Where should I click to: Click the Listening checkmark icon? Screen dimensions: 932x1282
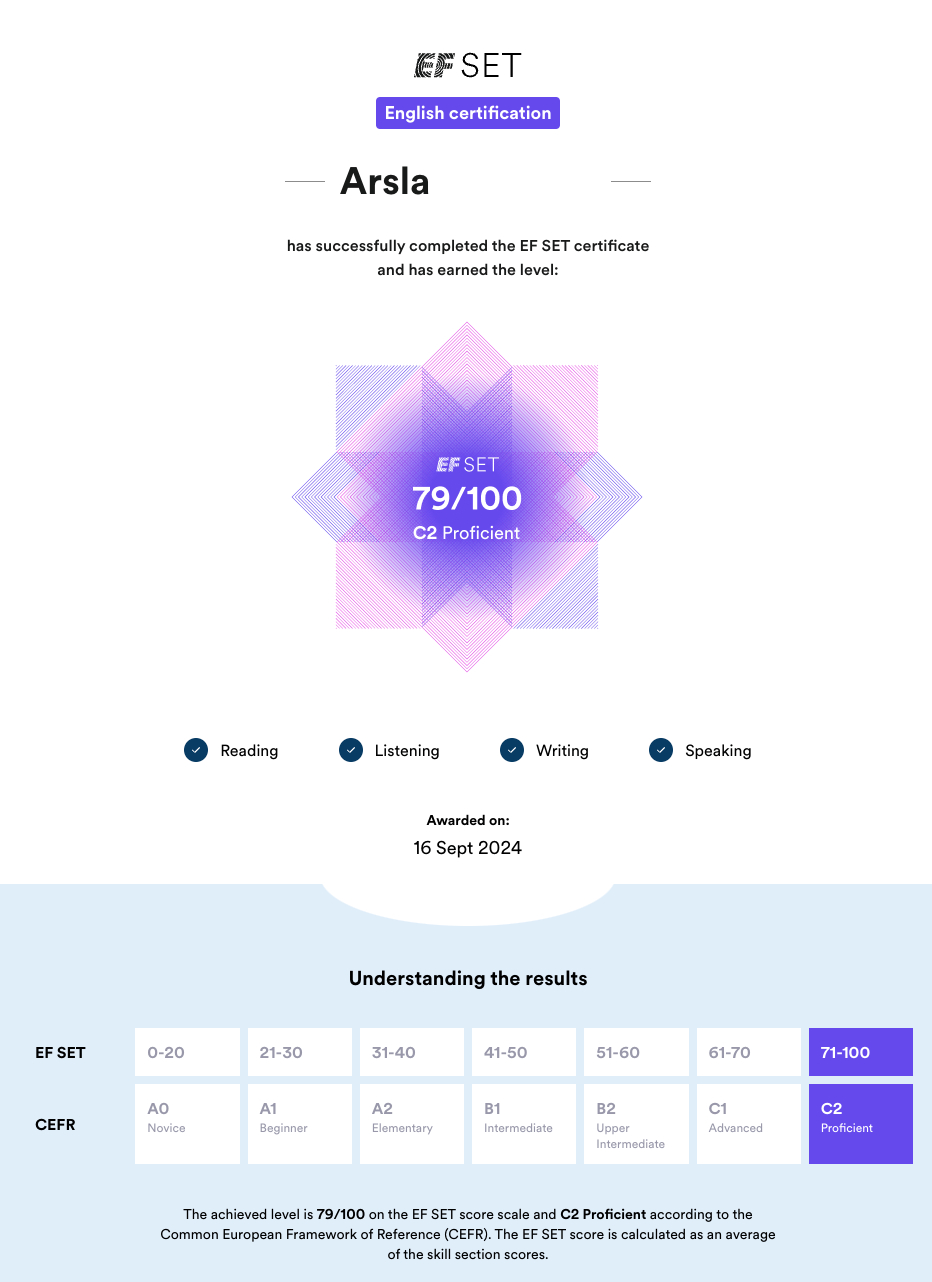(350, 750)
